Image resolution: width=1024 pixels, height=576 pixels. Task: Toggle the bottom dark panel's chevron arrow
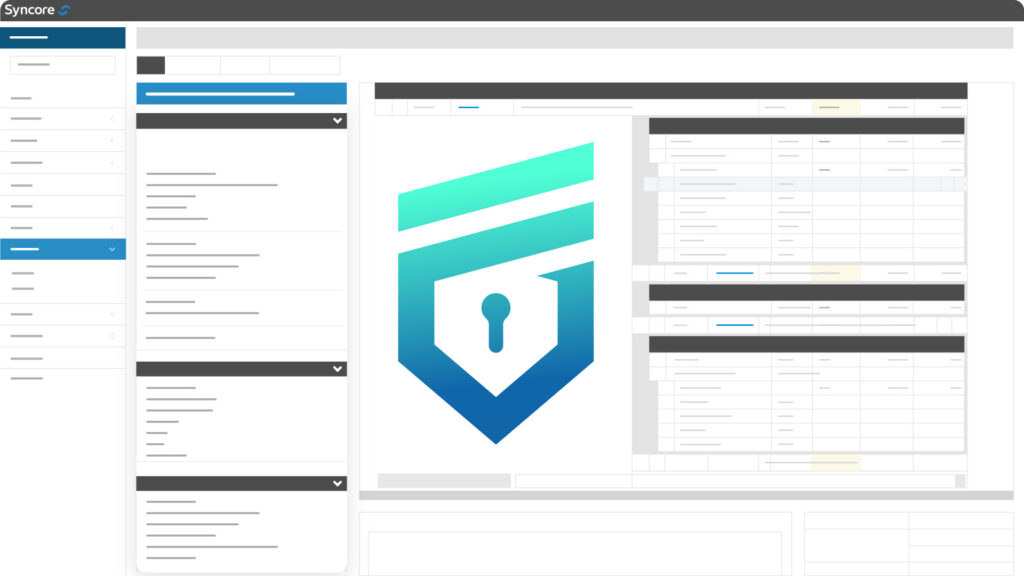(337, 483)
